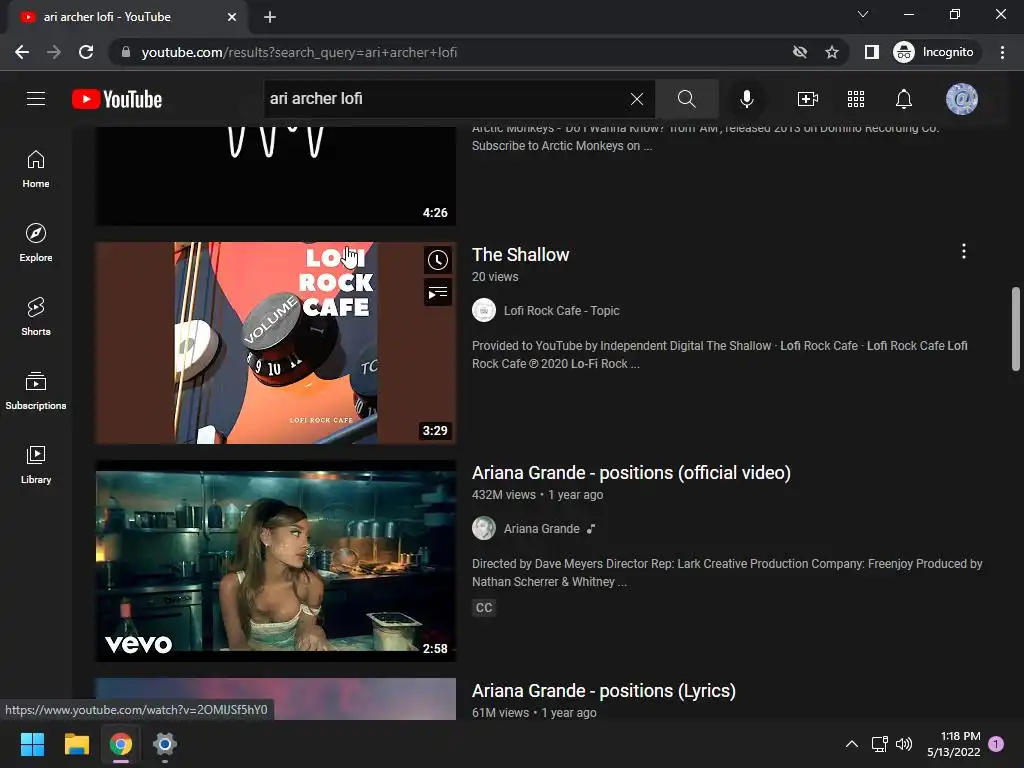
Task: Open the YouTube hamburger guide menu
Action: pos(36,99)
